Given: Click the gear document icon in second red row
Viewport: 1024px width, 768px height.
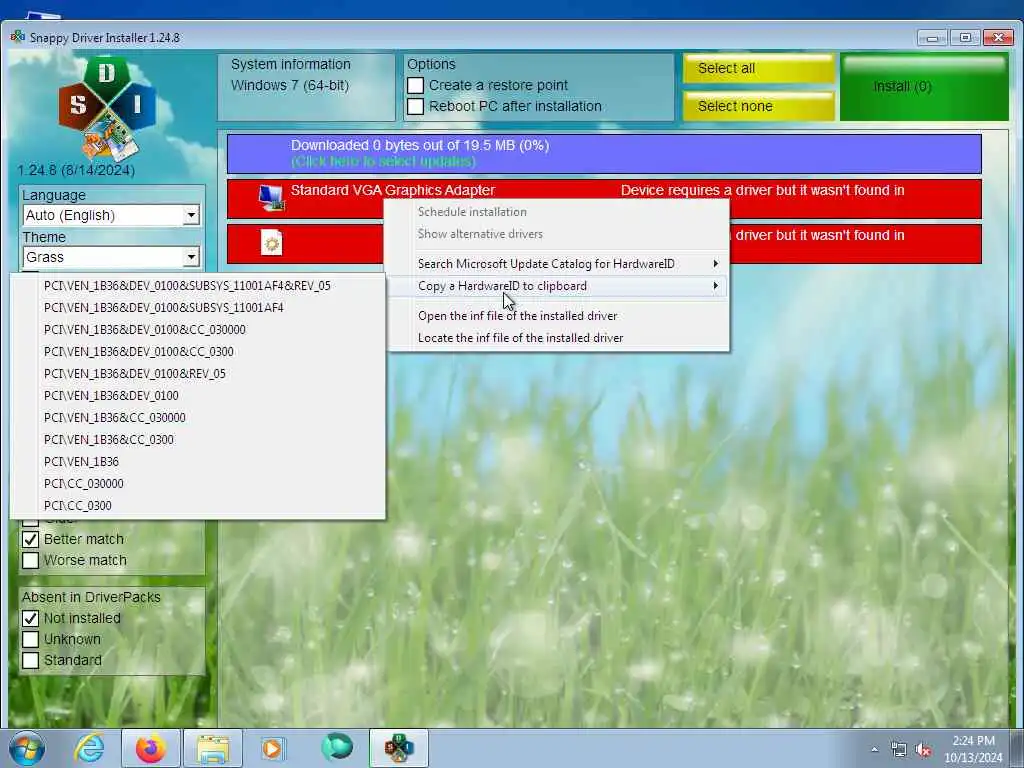Looking at the screenshot, I should 271,242.
